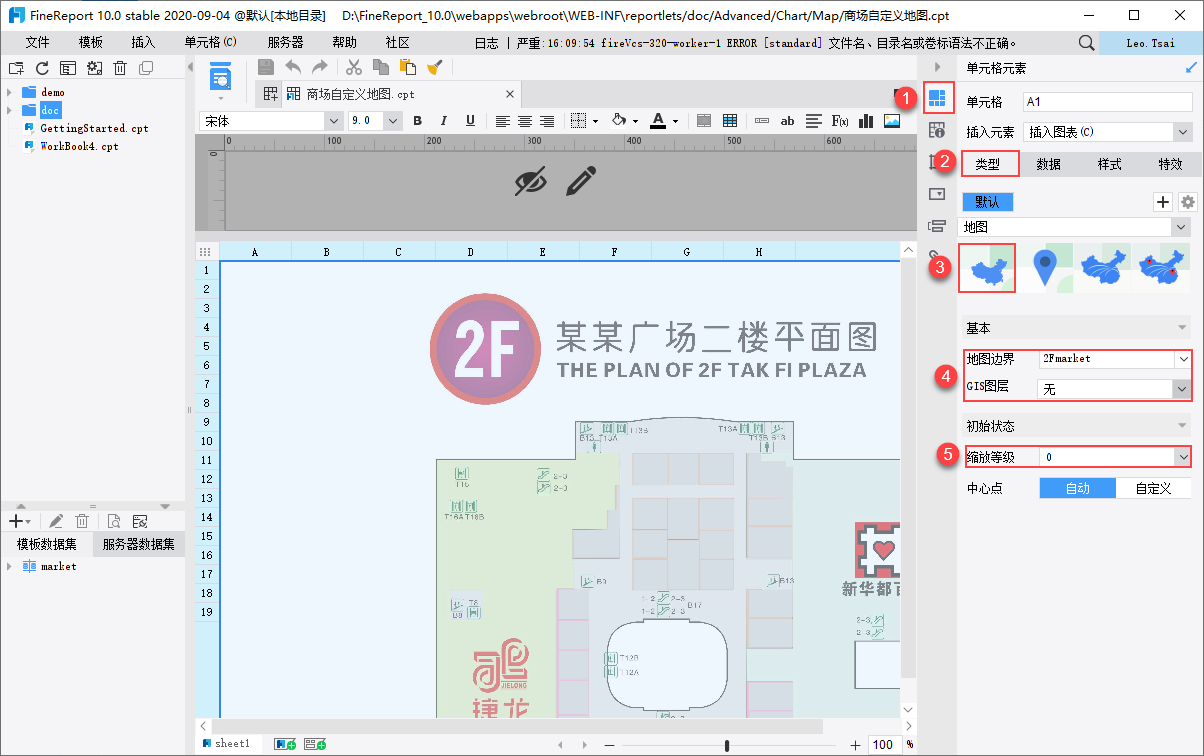Toggle bold text formatting
Screen dimensions: 1204x756
417,121
